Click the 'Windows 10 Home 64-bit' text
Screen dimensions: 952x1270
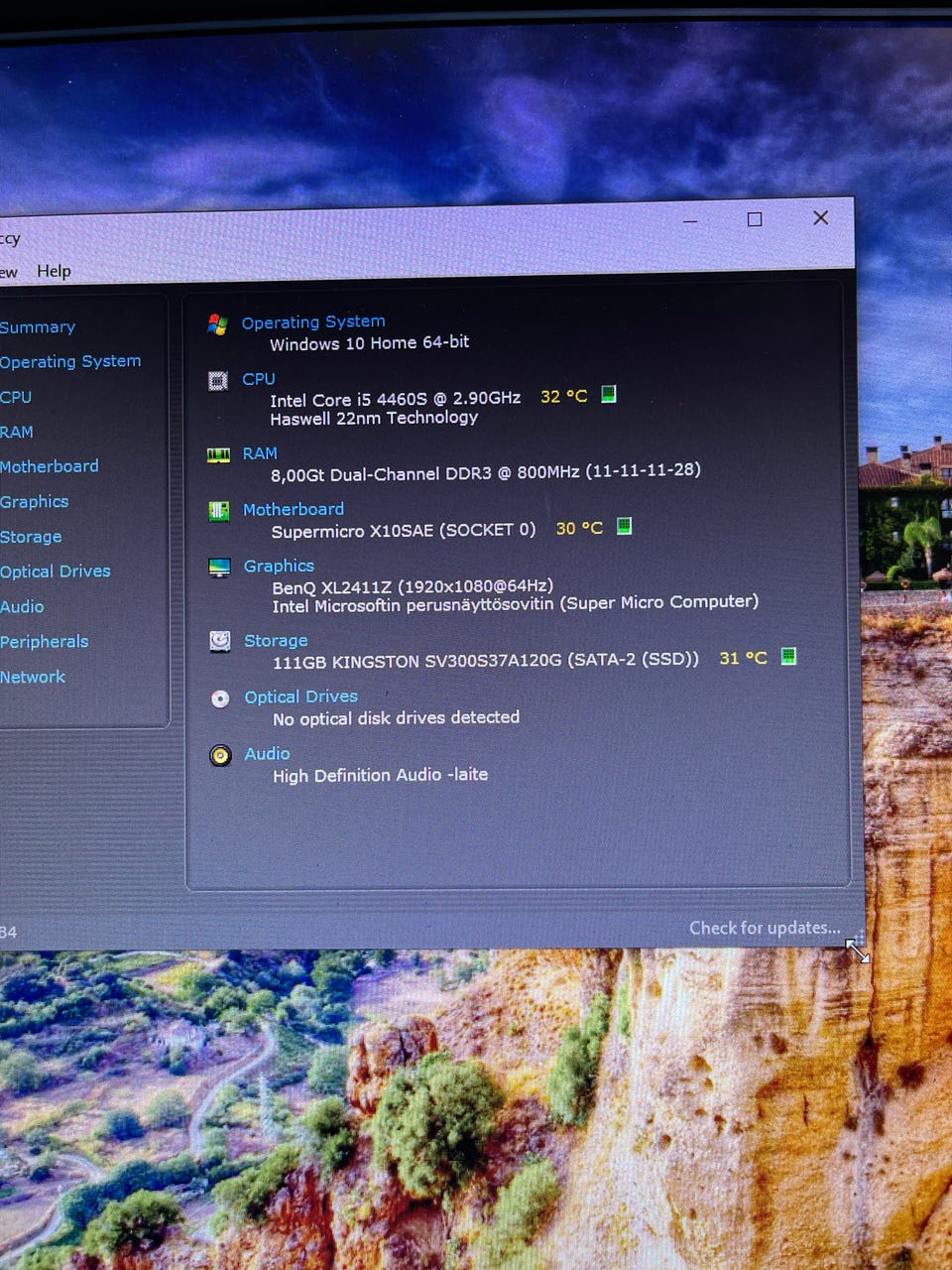370,343
